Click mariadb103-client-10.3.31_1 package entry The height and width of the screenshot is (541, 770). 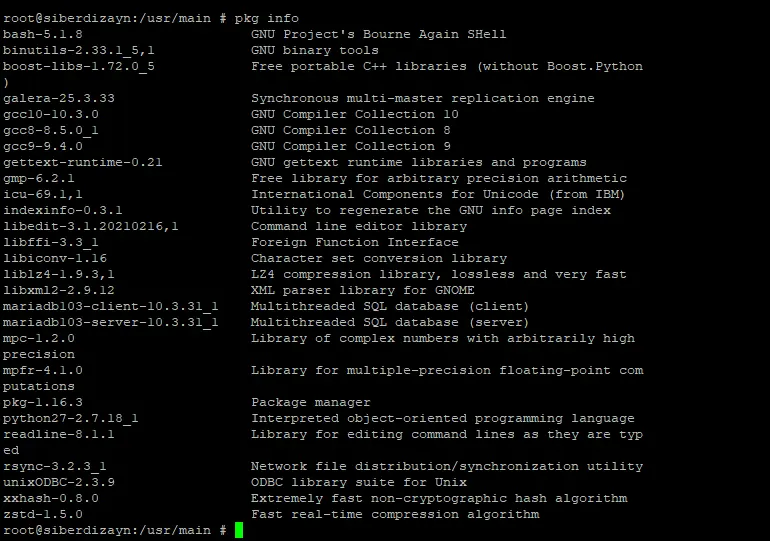click(110, 306)
